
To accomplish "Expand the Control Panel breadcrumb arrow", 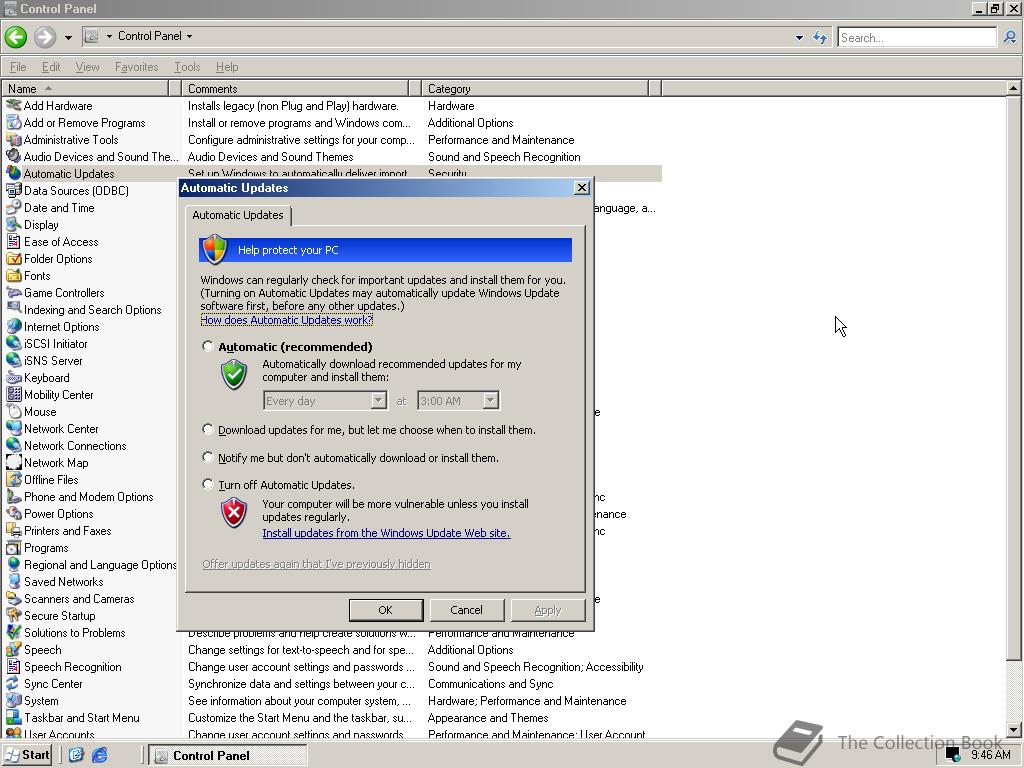I will [x=189, y=37].
